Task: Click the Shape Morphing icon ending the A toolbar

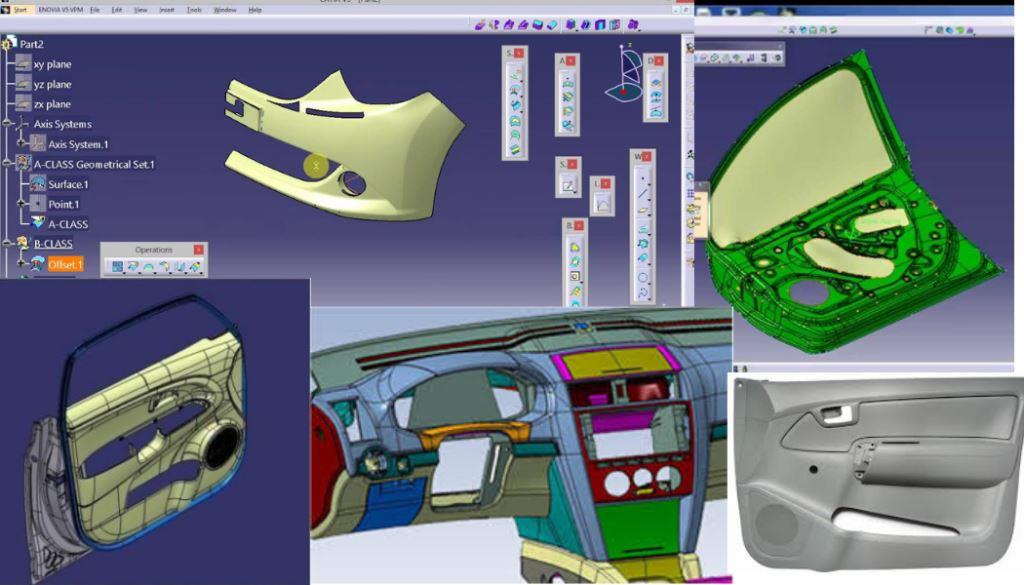Action: pos(568,126)
